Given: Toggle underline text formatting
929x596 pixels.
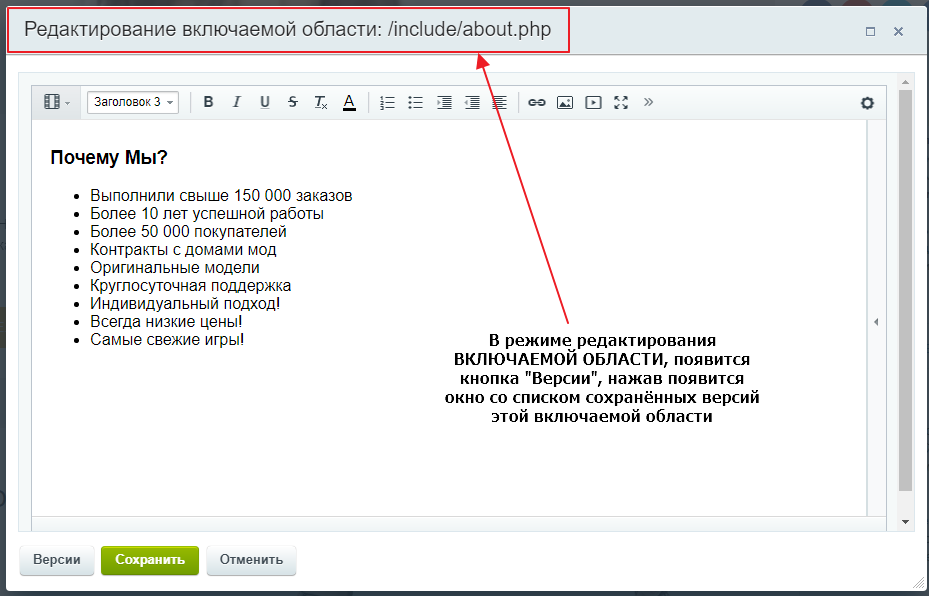Looking at the screenshot, I should pyautogui.click(x=265, y=102).
